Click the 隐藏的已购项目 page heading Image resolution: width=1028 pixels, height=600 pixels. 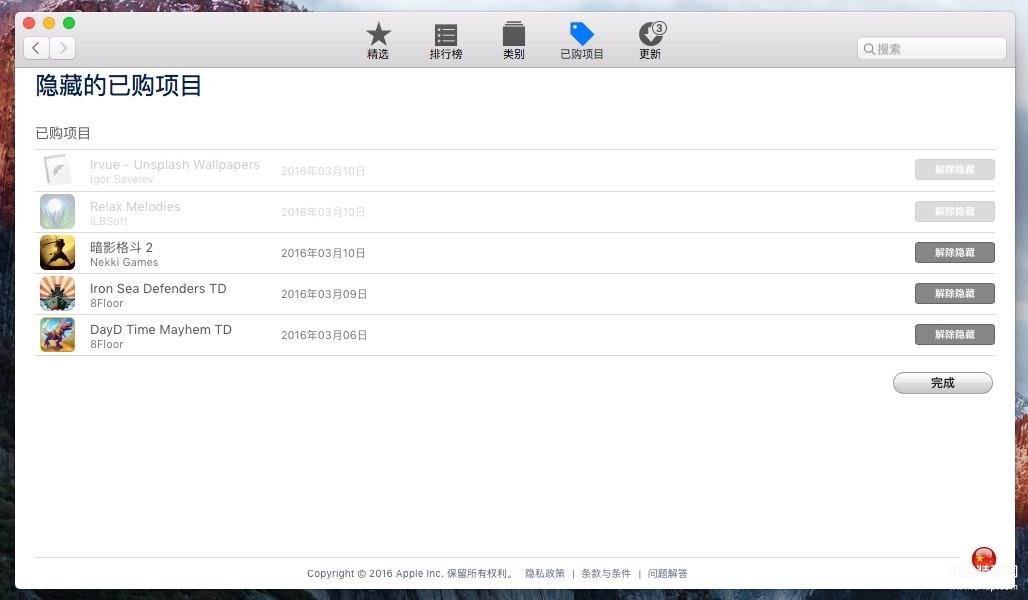119,85
